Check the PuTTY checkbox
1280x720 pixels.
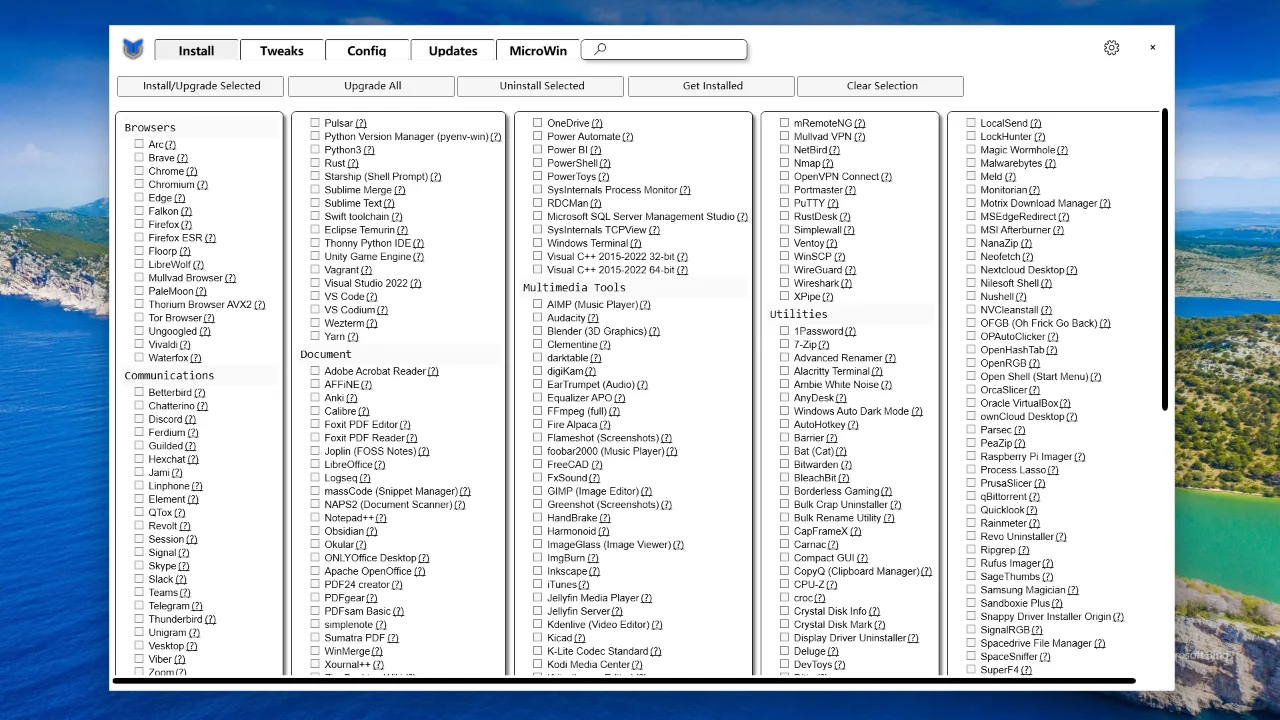[x=785, y=203]
